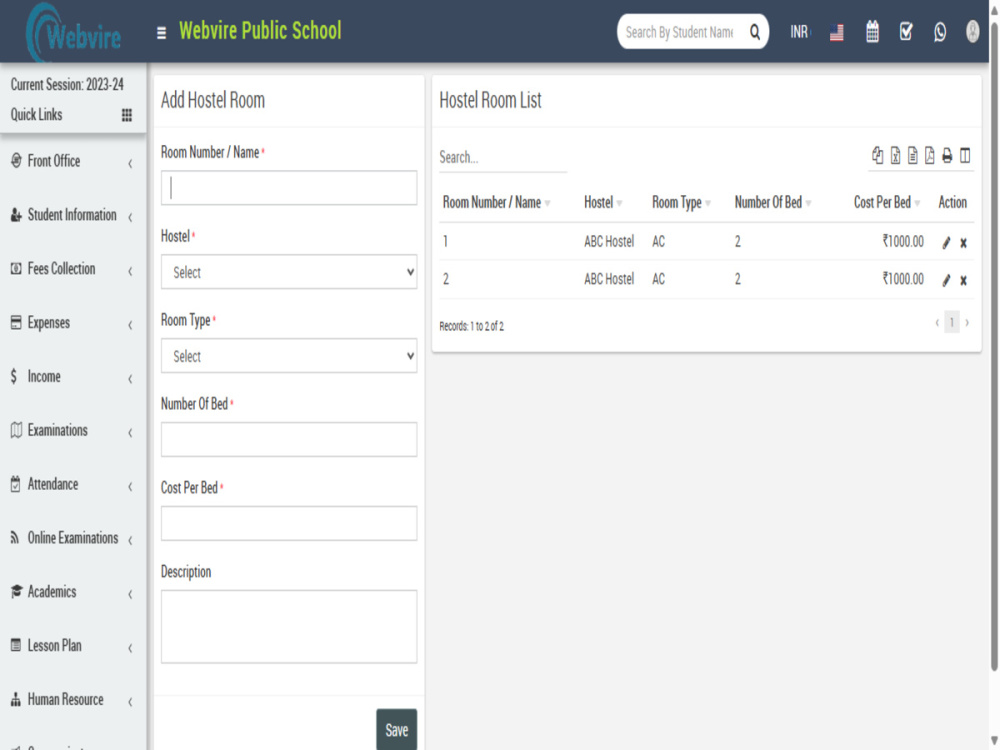The image size is (1000, 750).
Task: Focus the room list Search box
Action: [x=503, y=158]
